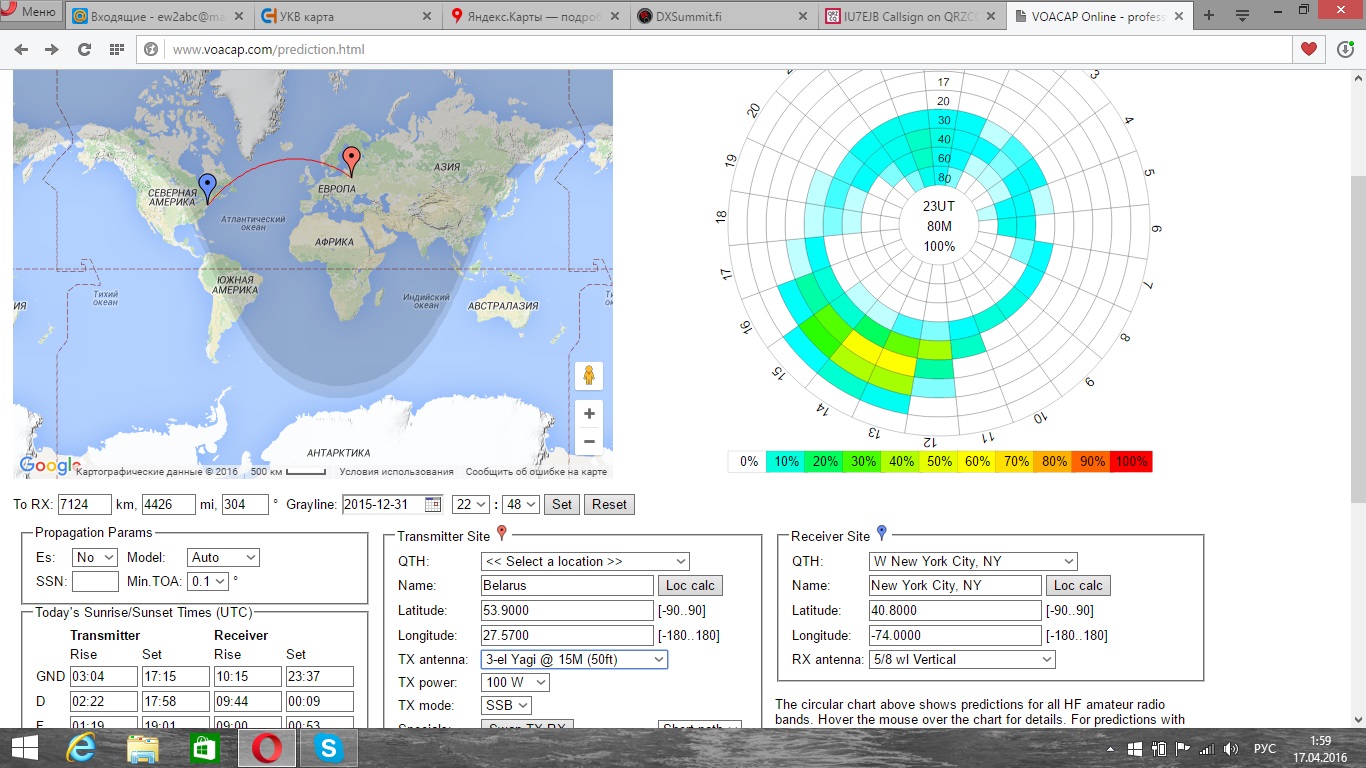1366x768 pixels.
Task: Go back in browser history
Action: point(22,49)
